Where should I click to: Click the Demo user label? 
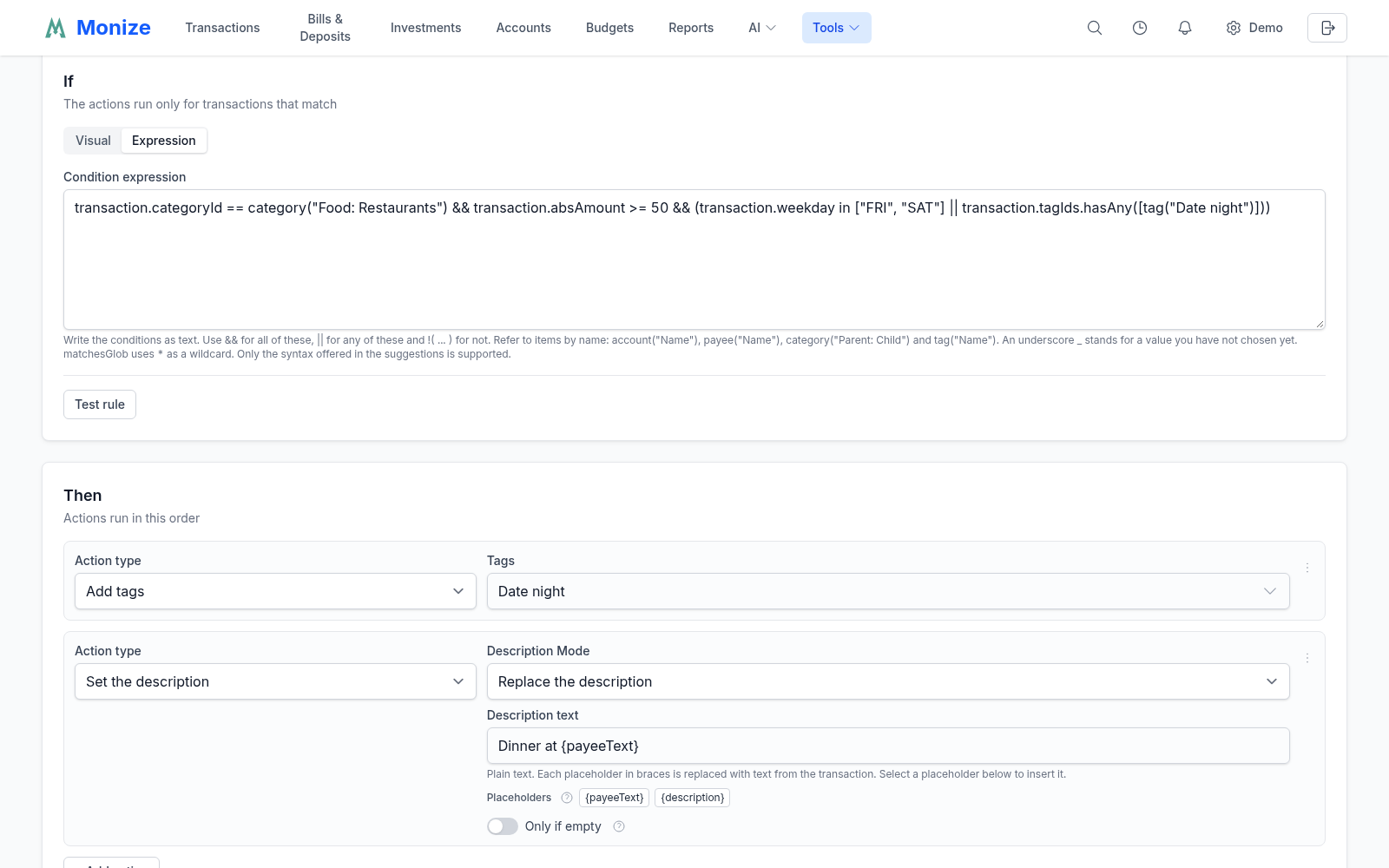tap(1266, 28)
